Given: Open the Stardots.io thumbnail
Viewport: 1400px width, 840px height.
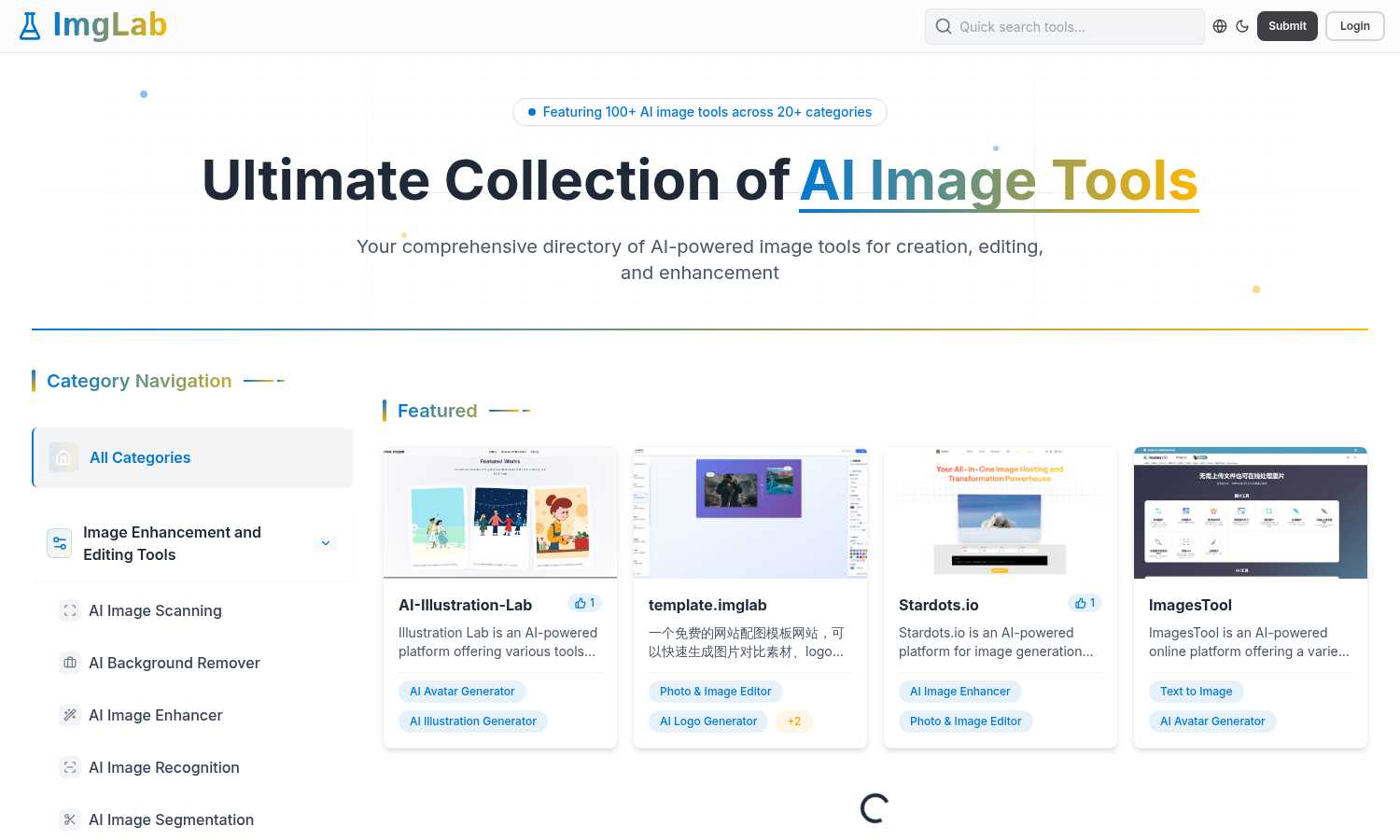Looking at the screenshot, I should (1001, 512).
